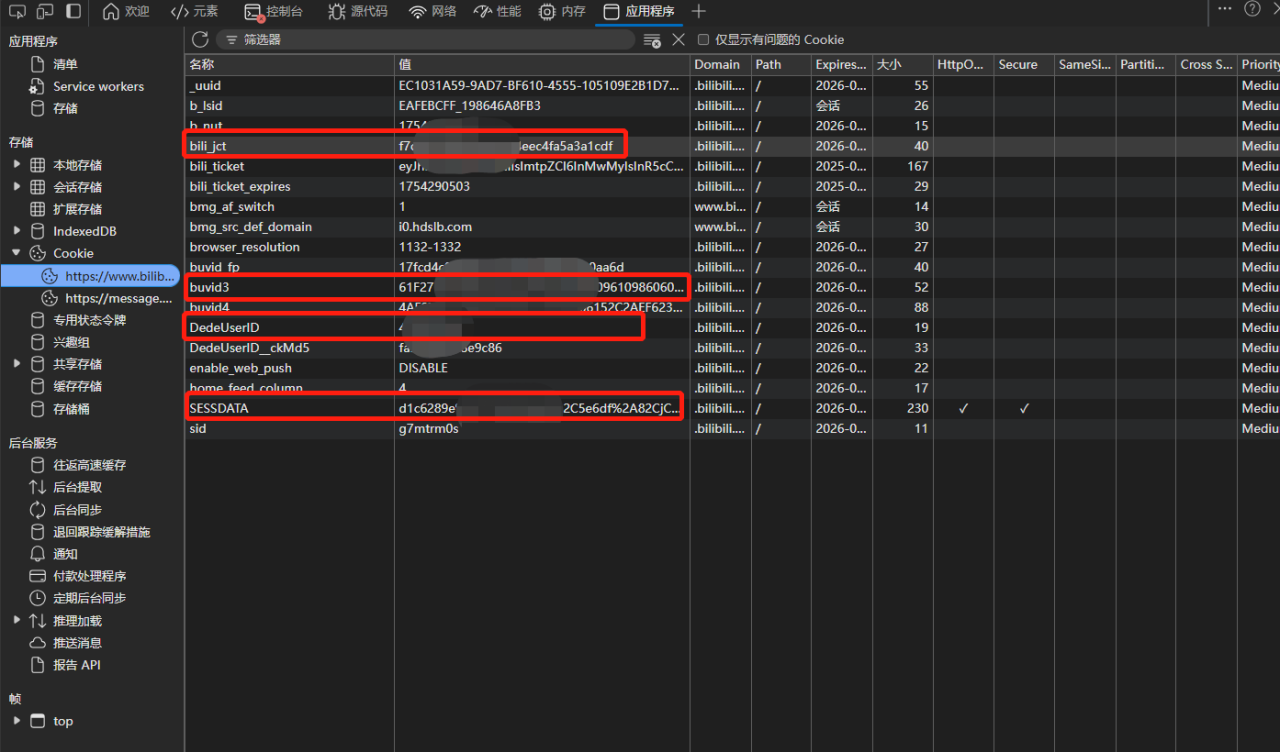
Task: Enable 仅显示有问题的 Cookie checkbox
Action: tap(703, 40)
